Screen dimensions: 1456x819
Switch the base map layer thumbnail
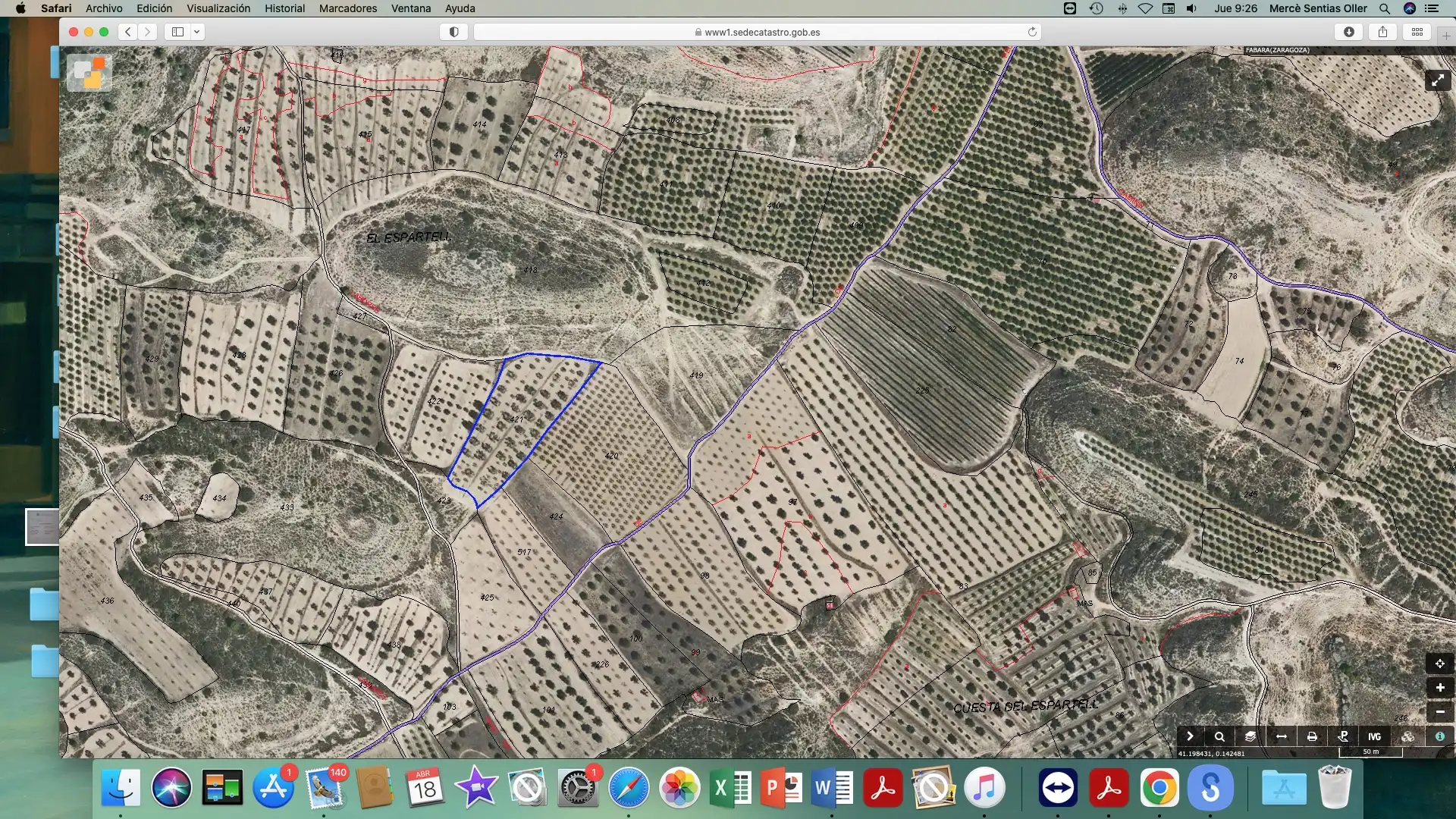89,73
